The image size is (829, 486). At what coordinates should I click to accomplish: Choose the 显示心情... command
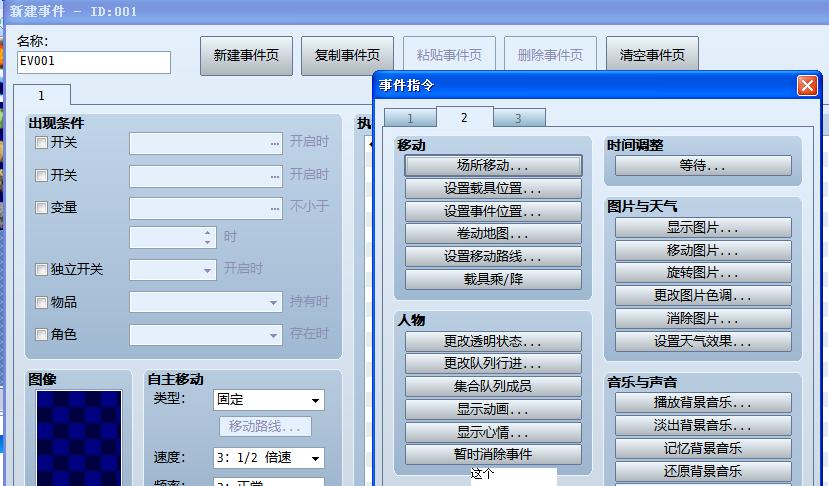[493, 432]
